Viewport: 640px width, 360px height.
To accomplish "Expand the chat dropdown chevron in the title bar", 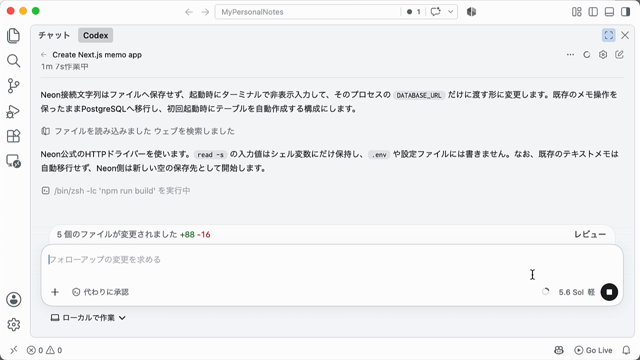I will (x=451, y=12).
